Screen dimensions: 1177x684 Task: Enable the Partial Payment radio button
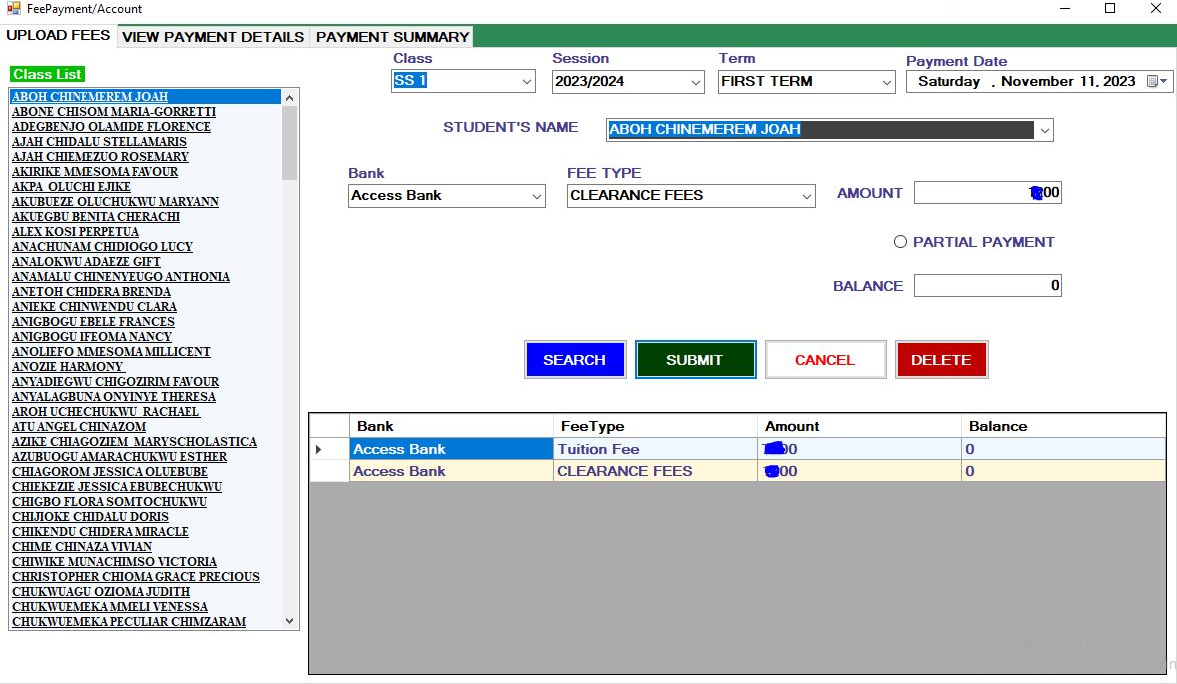coord(900,242)
